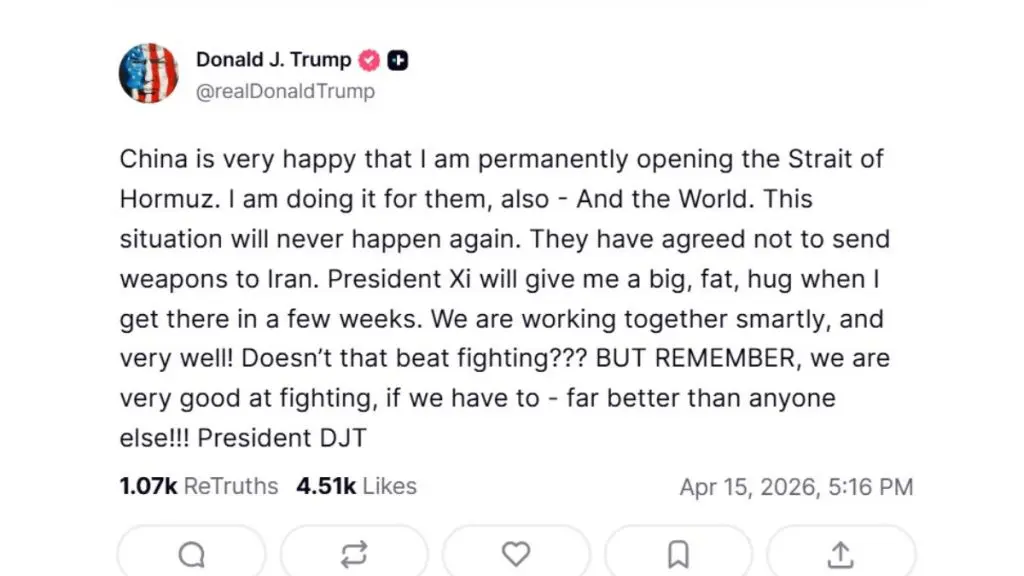The width and height of the screenshot is (1024, 576).
Task: View the 4.51k Likes list
Action: click(x=356, y=487)
